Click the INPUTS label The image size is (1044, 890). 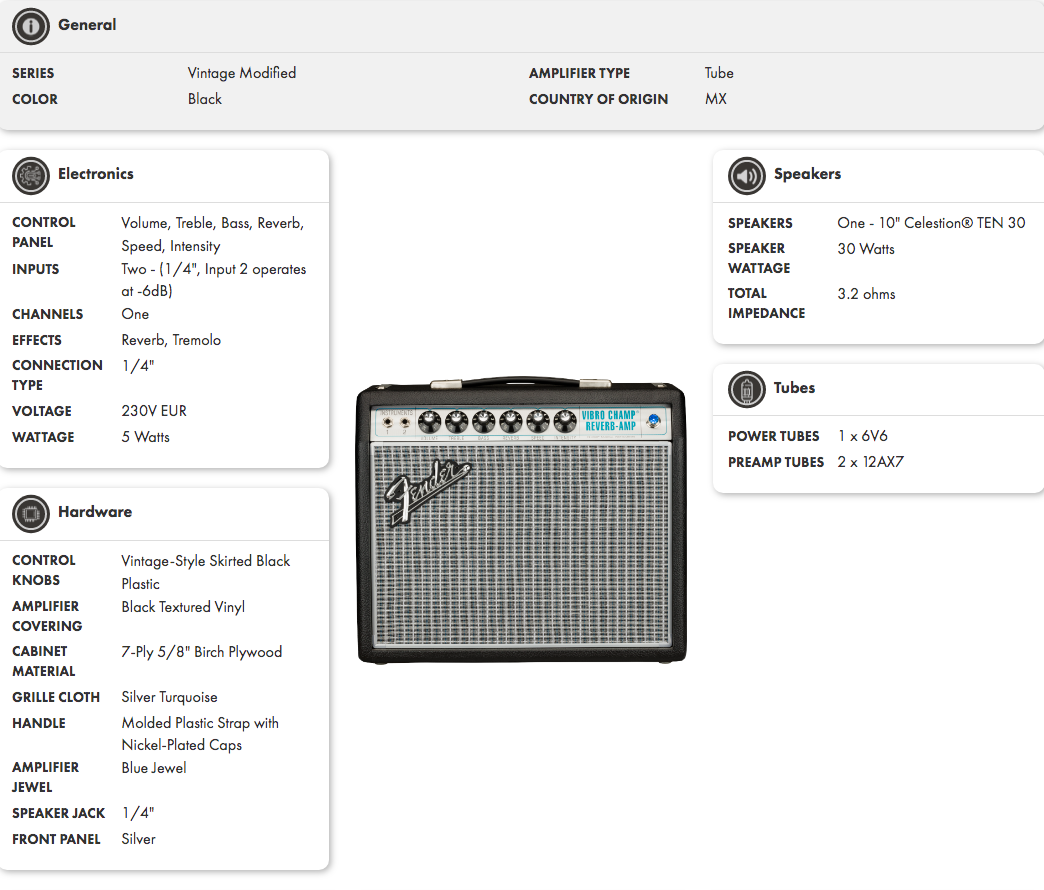tap(35, 270)
